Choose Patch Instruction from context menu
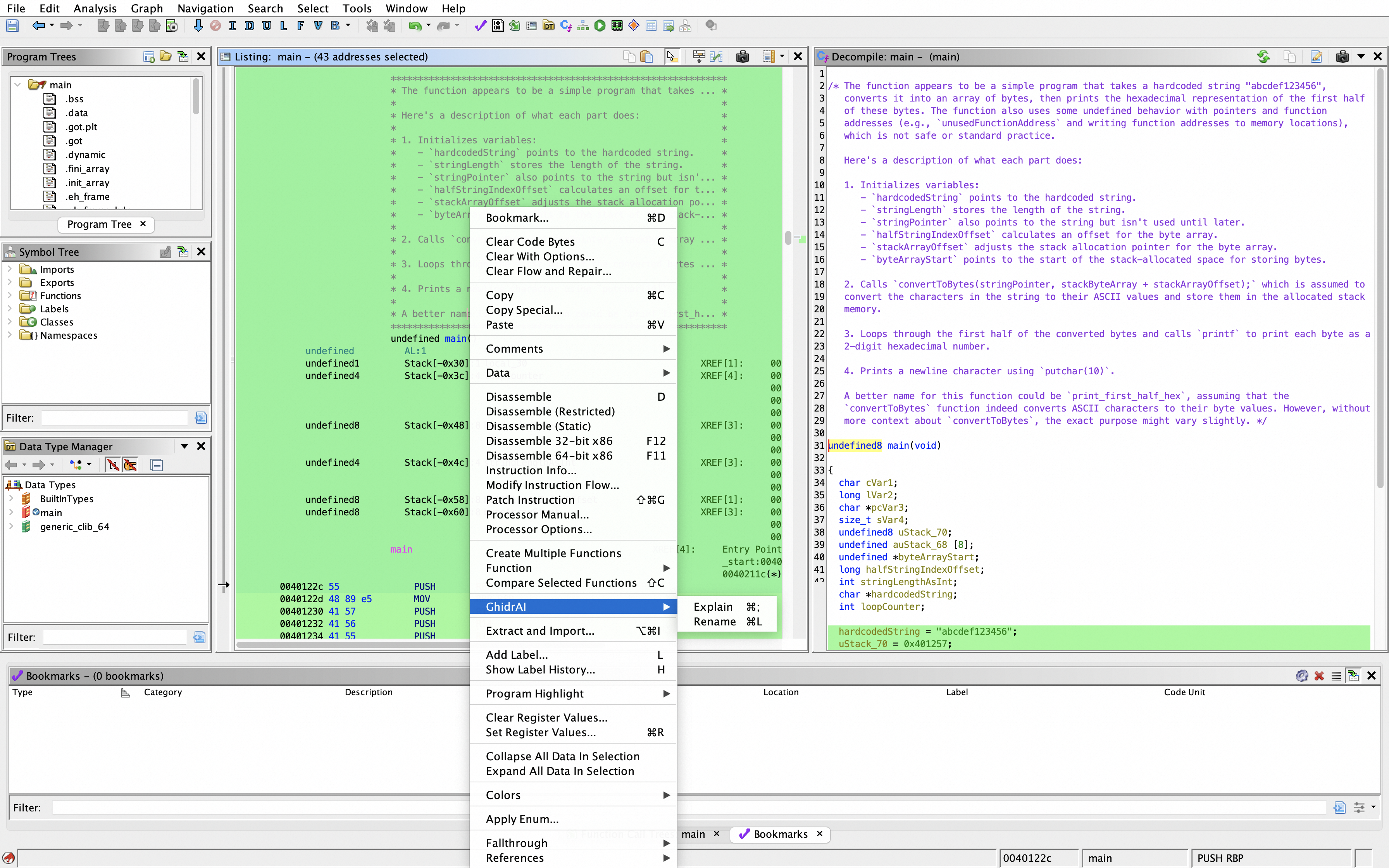 [529, 500]
